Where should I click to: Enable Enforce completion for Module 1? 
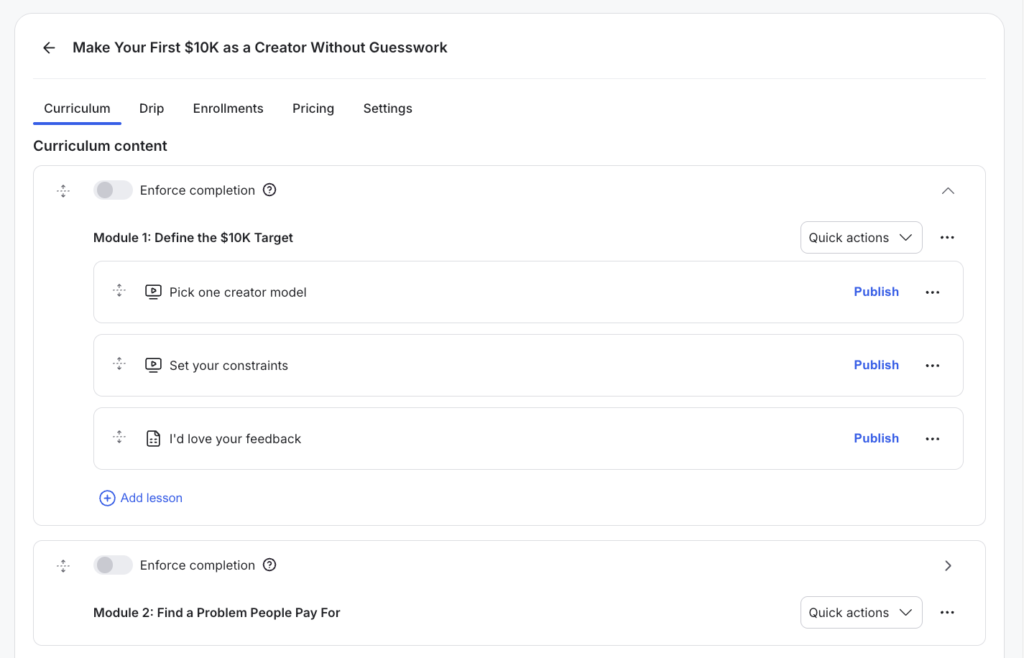point(113,189)
